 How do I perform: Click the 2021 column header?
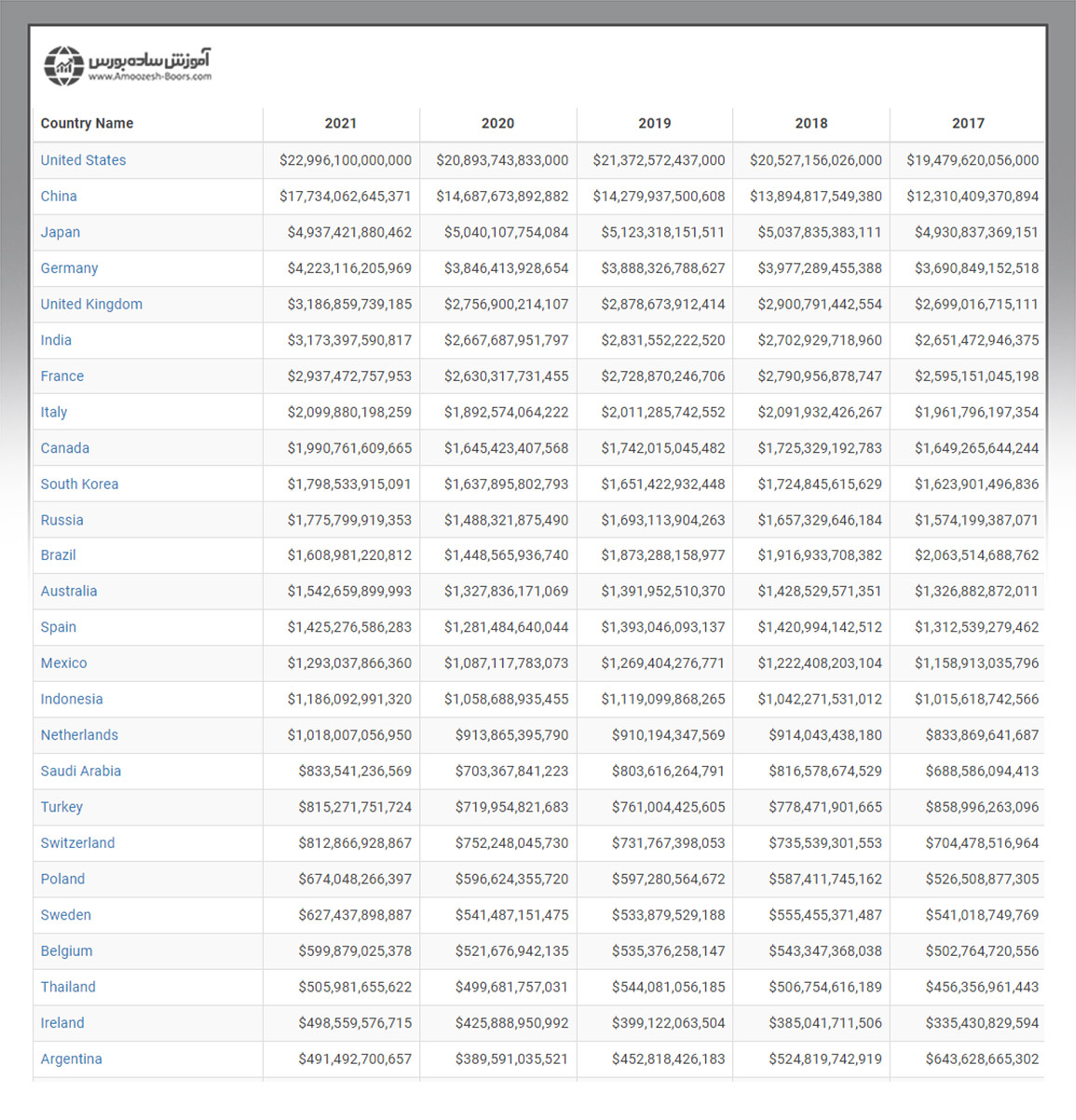click(x=341, y=123)
